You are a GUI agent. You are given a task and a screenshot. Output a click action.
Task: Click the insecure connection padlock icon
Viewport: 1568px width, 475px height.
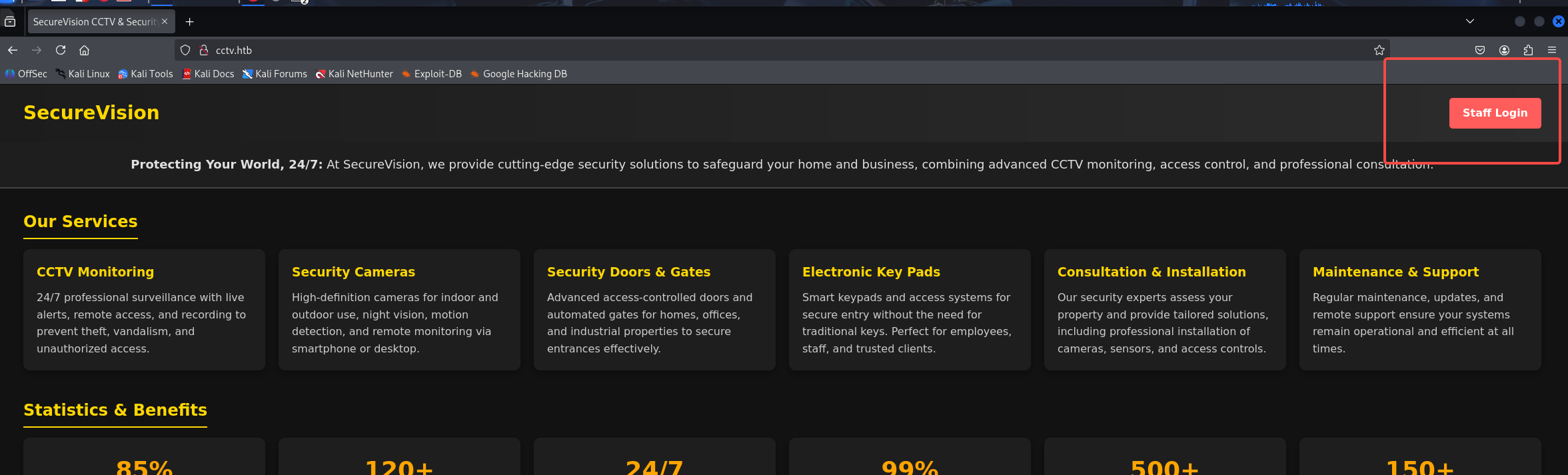204,50
